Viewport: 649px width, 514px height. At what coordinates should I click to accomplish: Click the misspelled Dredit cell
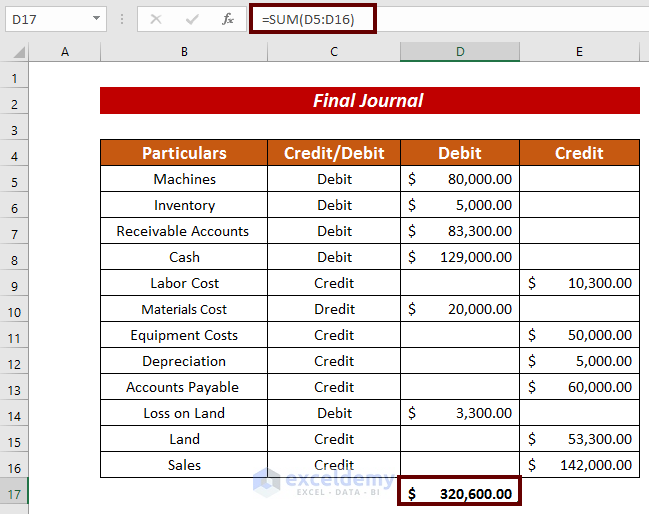pos(334,309)
